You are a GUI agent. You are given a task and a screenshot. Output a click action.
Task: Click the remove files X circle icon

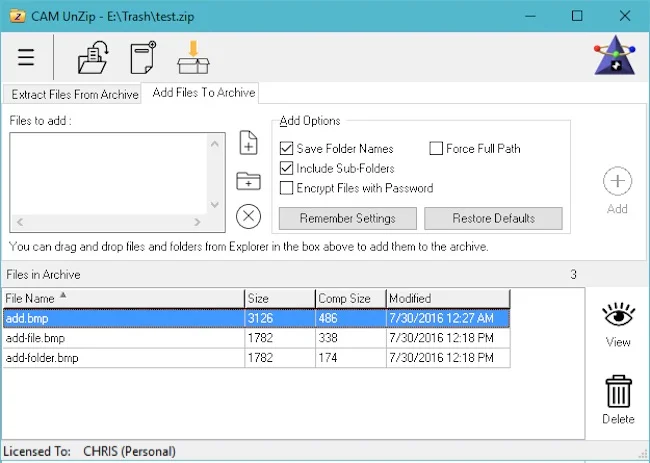248,216
